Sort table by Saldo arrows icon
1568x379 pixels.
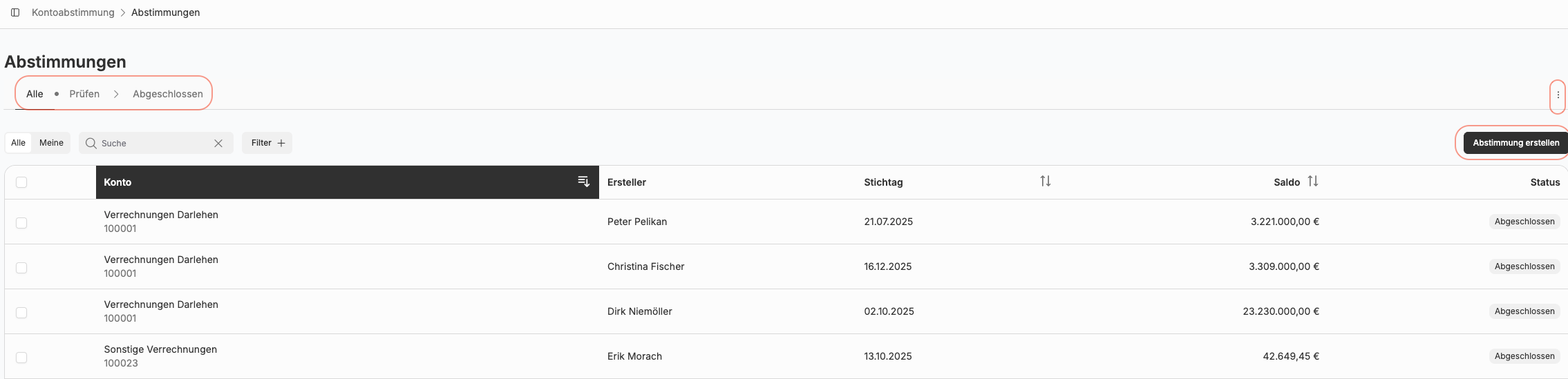1313,181
